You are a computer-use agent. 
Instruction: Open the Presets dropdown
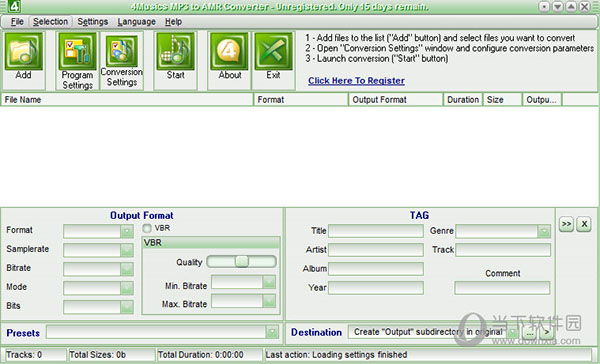point(272,332)
